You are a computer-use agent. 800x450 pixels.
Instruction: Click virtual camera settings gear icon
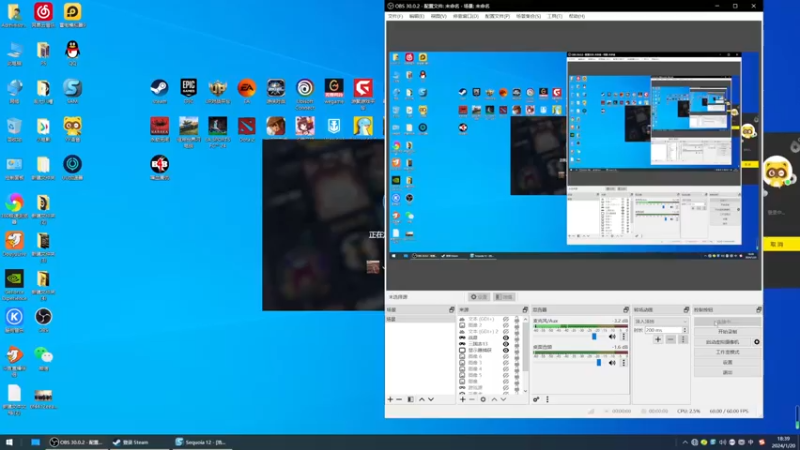[757, 342]
